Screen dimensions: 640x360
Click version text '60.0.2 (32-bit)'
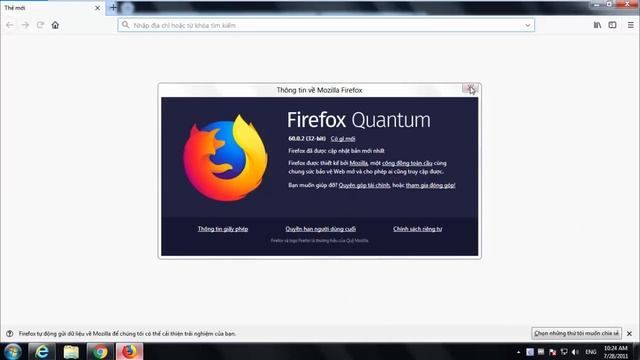point(307,139)
